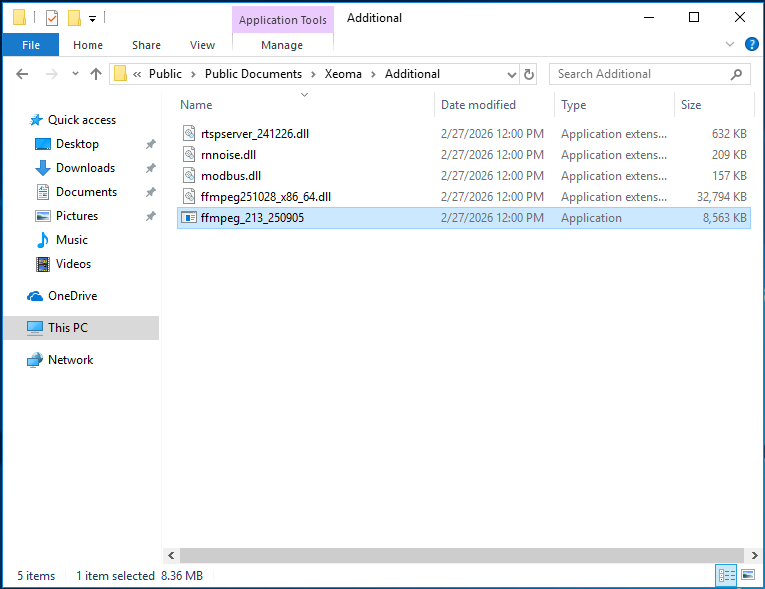Click the New folder quick access icon
This screenshot has height=589, width=765.
[x=74, y=18]
